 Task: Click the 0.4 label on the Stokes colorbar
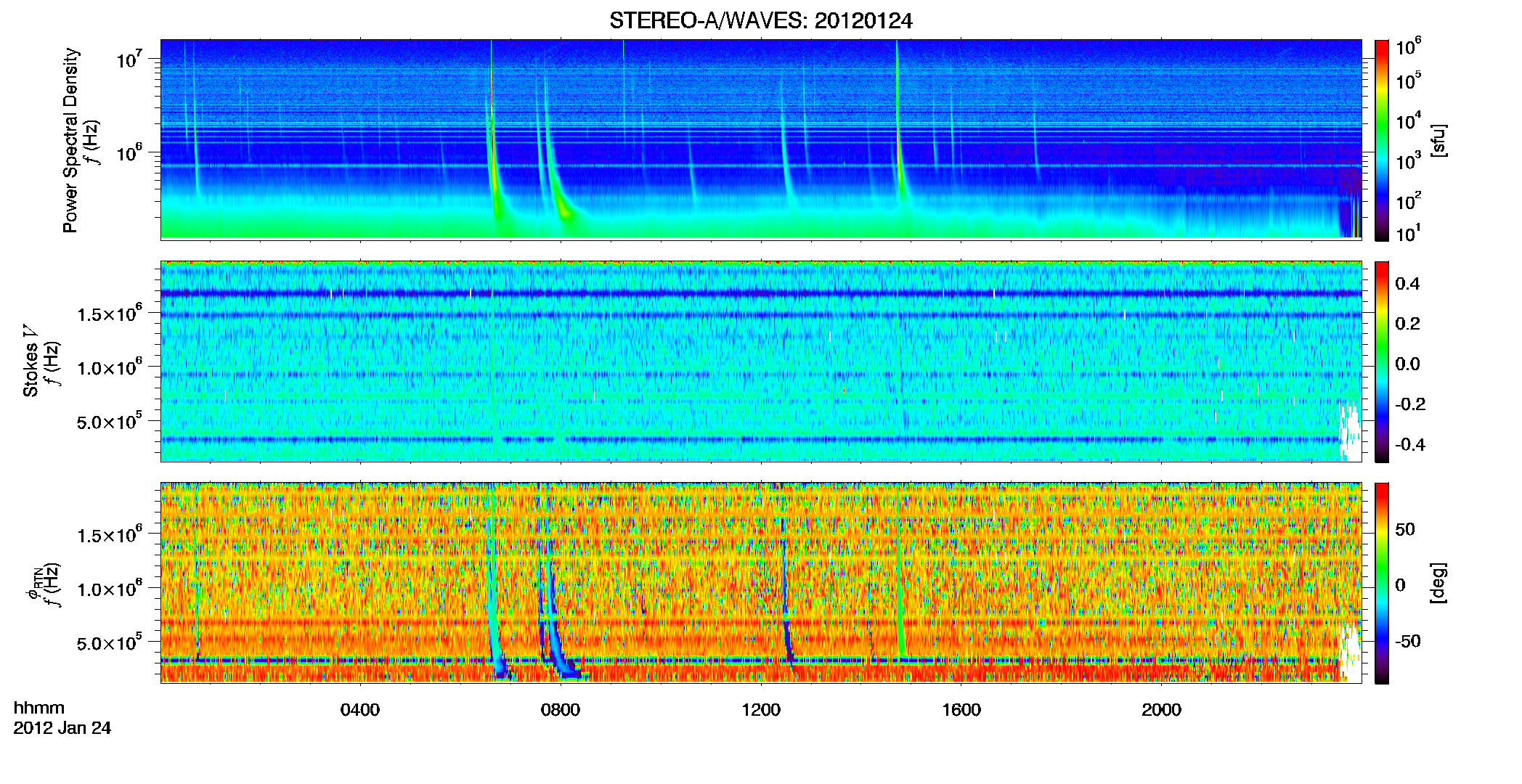pyautogui.click(x=1407, y=284)
